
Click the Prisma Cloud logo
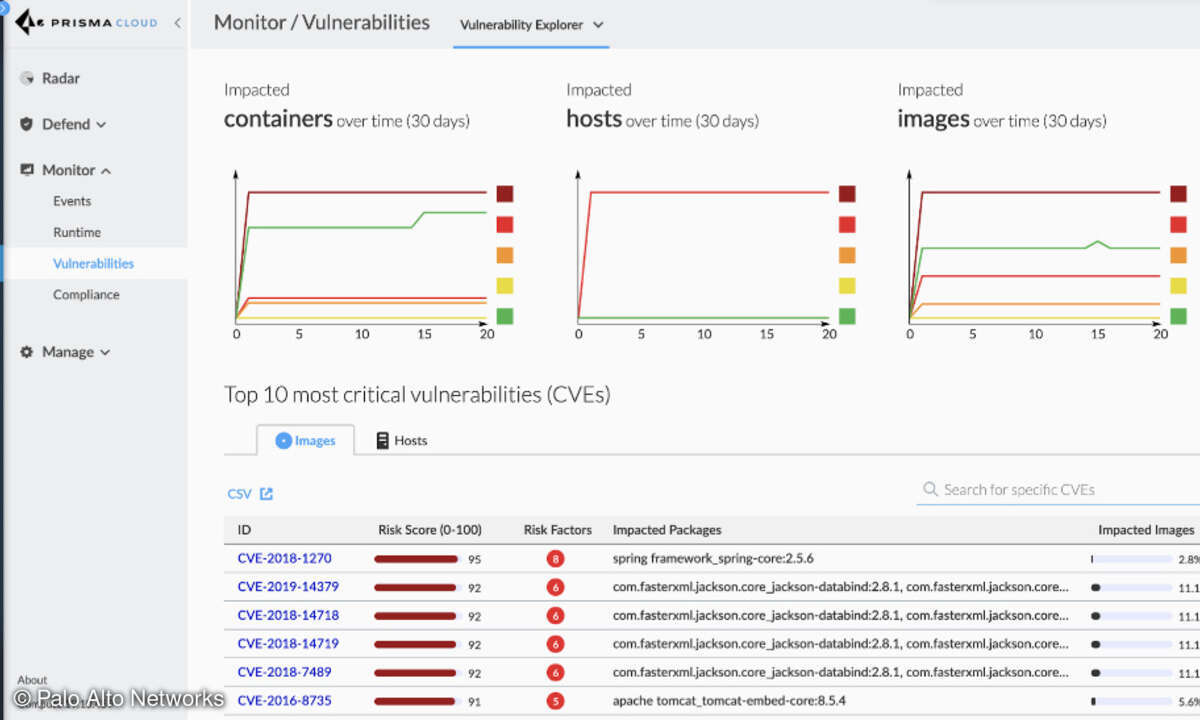click(86, 22)
